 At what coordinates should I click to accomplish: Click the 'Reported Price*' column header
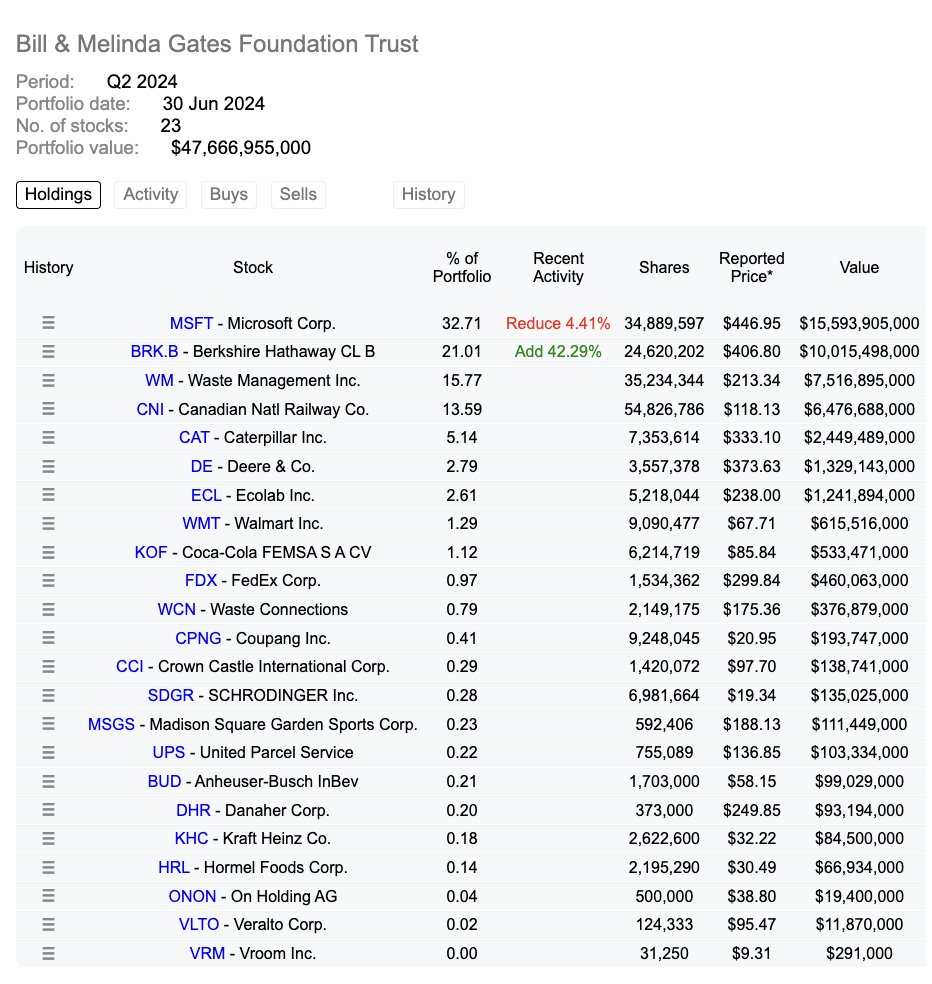click(752, 267)
